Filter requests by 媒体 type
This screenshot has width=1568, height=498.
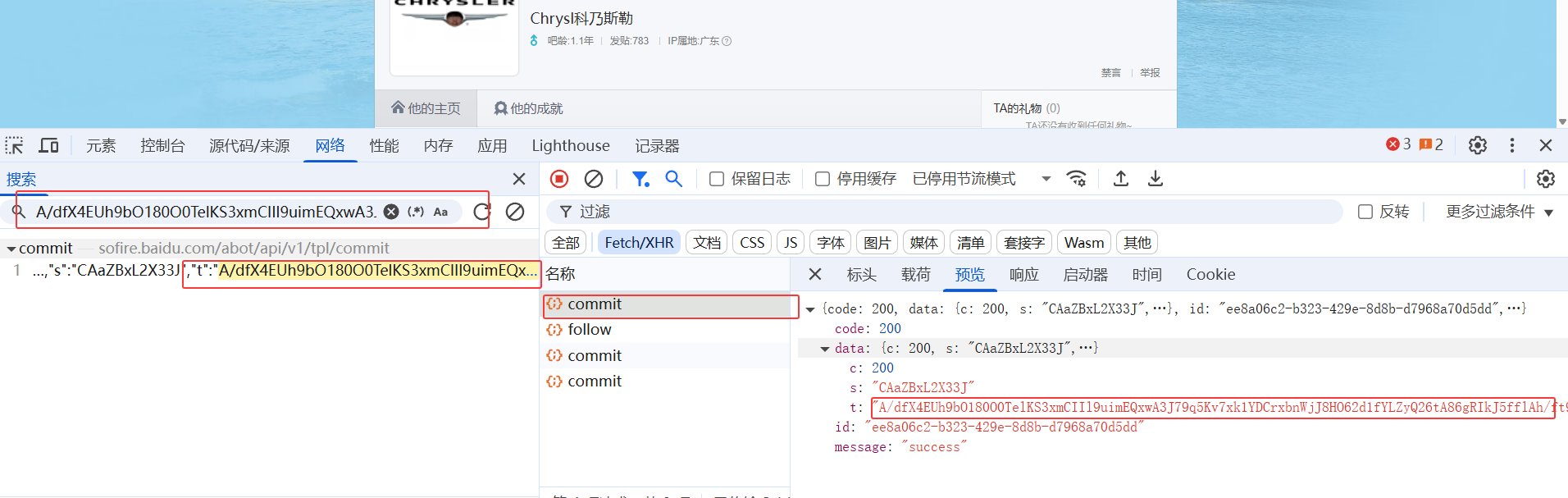[x=923, y=243]
